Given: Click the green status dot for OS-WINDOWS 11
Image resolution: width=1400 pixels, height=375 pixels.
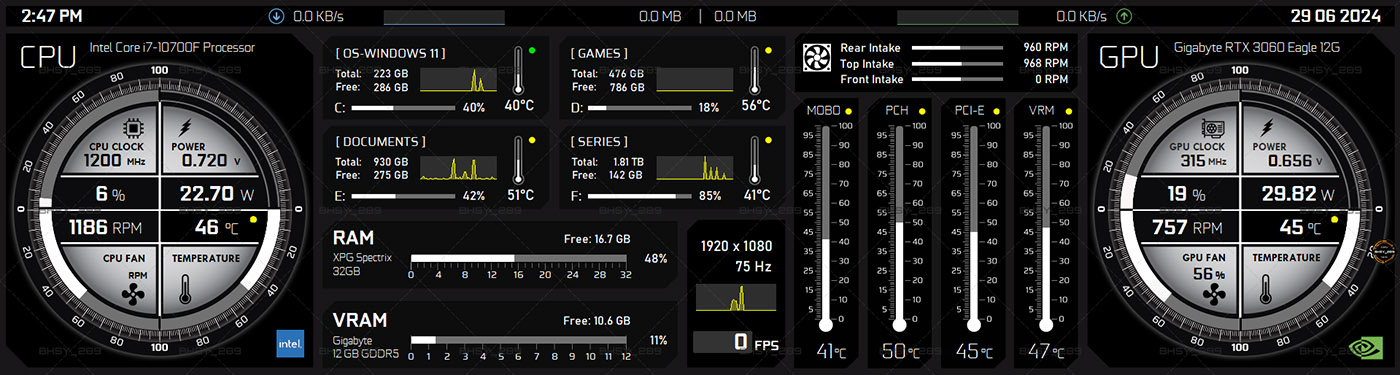Looking at the screenshot, I should 532,50.
